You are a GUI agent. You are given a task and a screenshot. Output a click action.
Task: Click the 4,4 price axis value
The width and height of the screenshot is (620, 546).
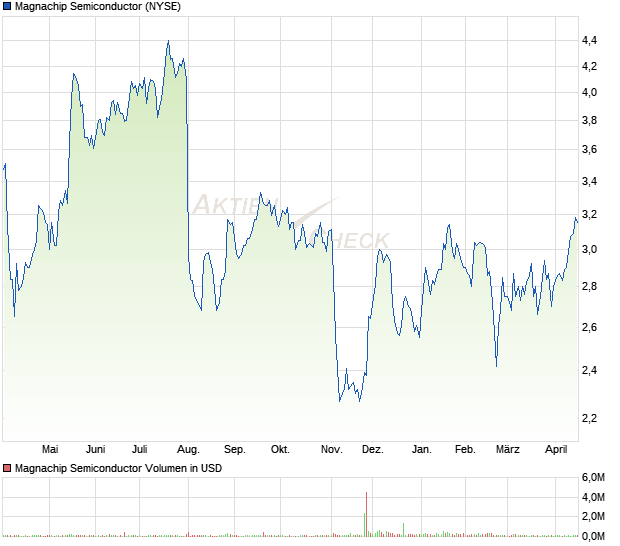[x=589, y=40]
